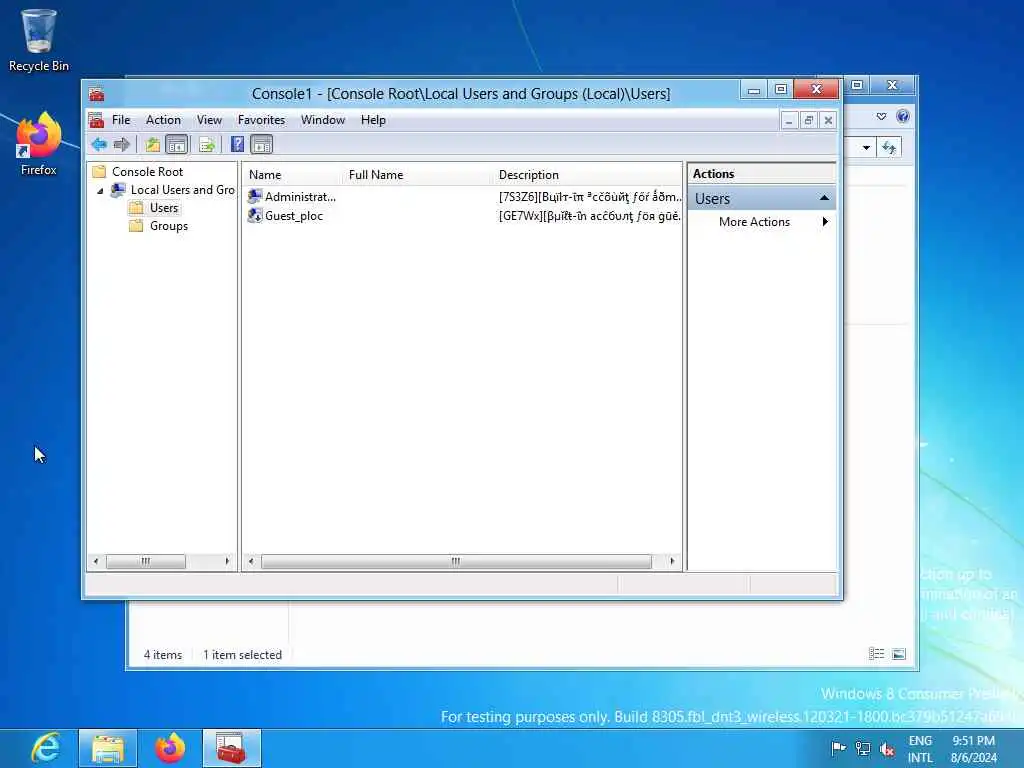1024x768 pixels.
Task: Open the Window menu
Action: tap(323, 120)
